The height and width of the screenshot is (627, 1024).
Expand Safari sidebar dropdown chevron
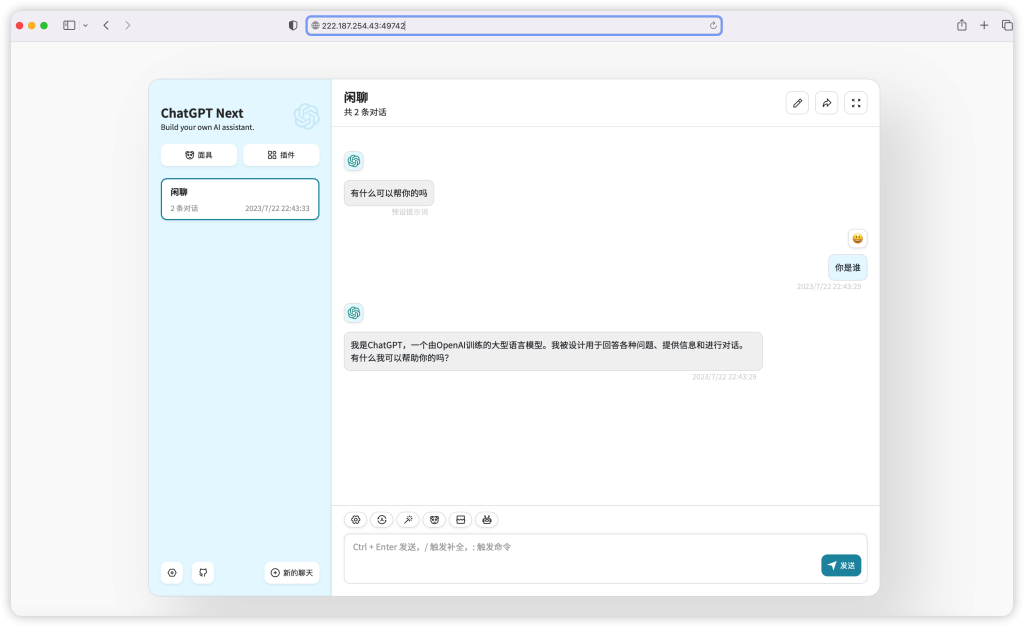[x=85, y=25]
